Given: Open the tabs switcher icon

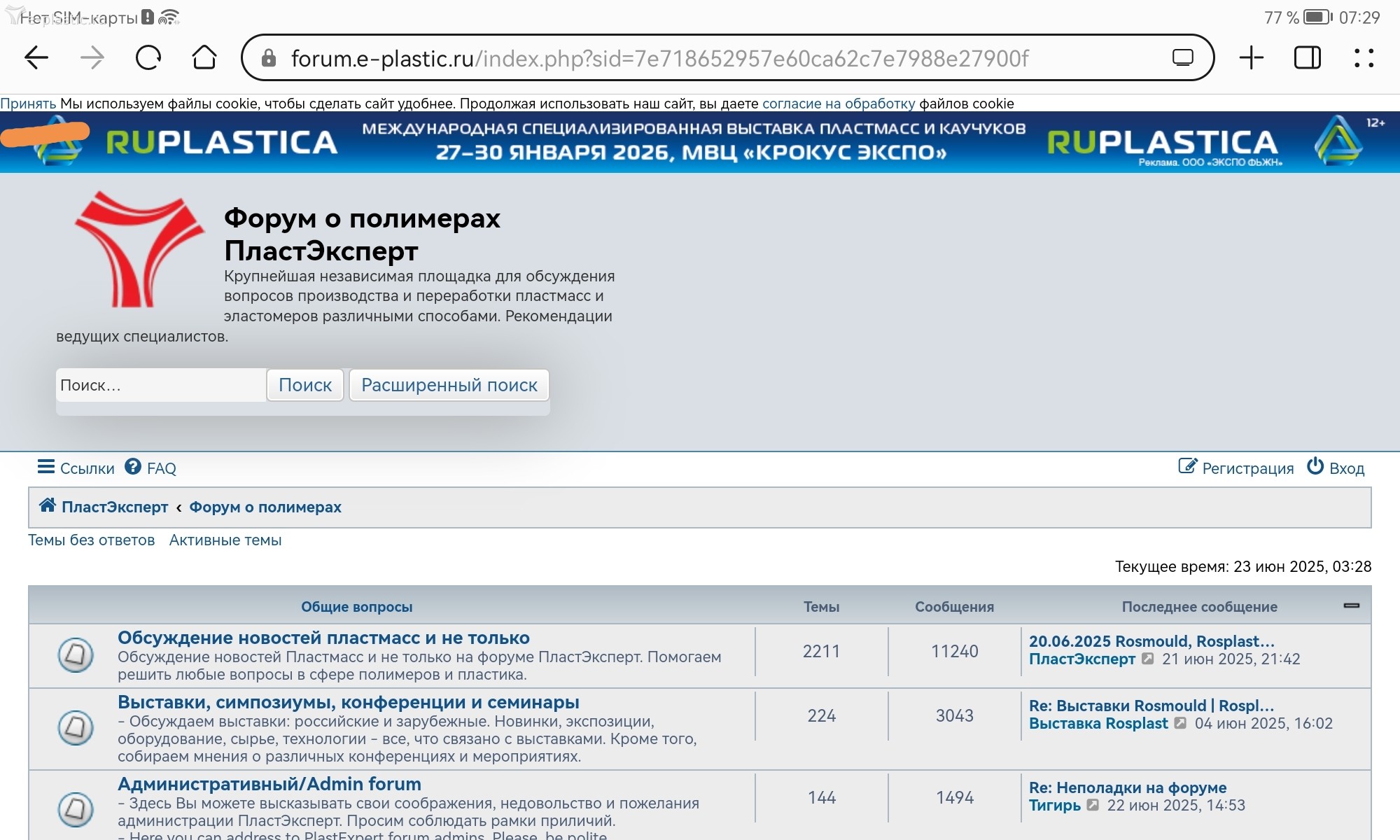Looking at the screenshot, I should pyautogui.click(x=1307, y=57).
